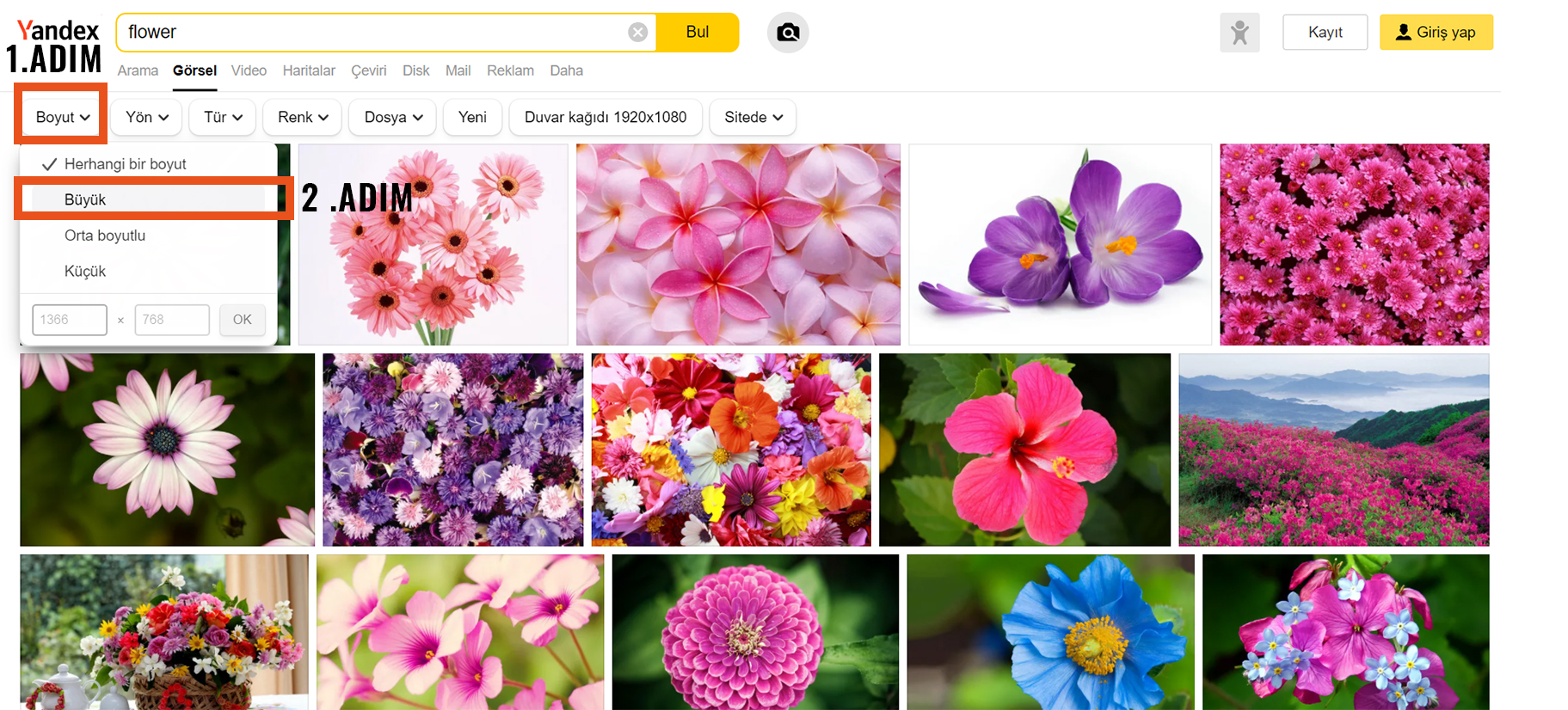Click the Yandex logo

(x=58, y=31)
